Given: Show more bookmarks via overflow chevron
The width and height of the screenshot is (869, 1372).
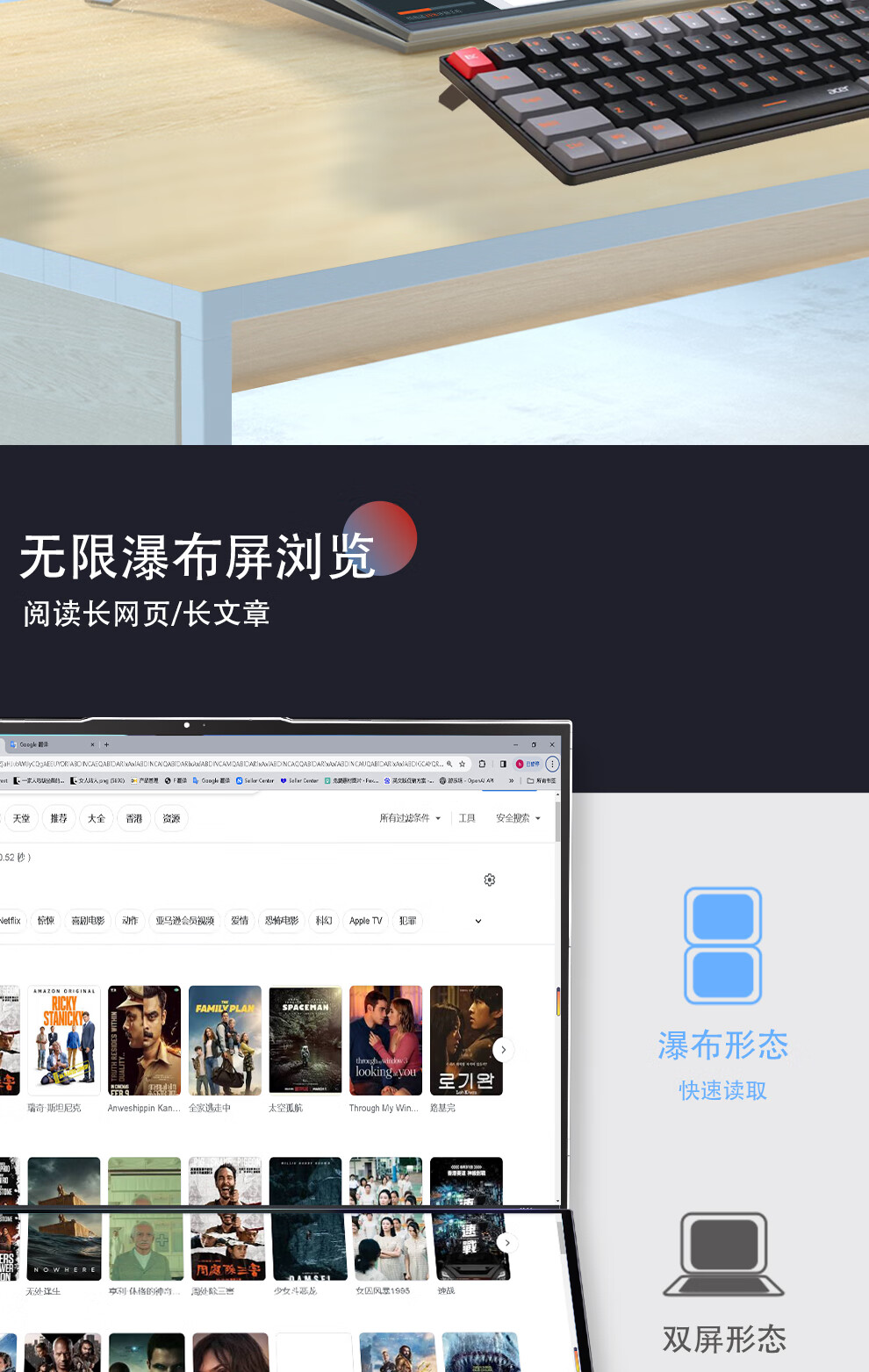Looking at the screenshot, I should (511, 780).
